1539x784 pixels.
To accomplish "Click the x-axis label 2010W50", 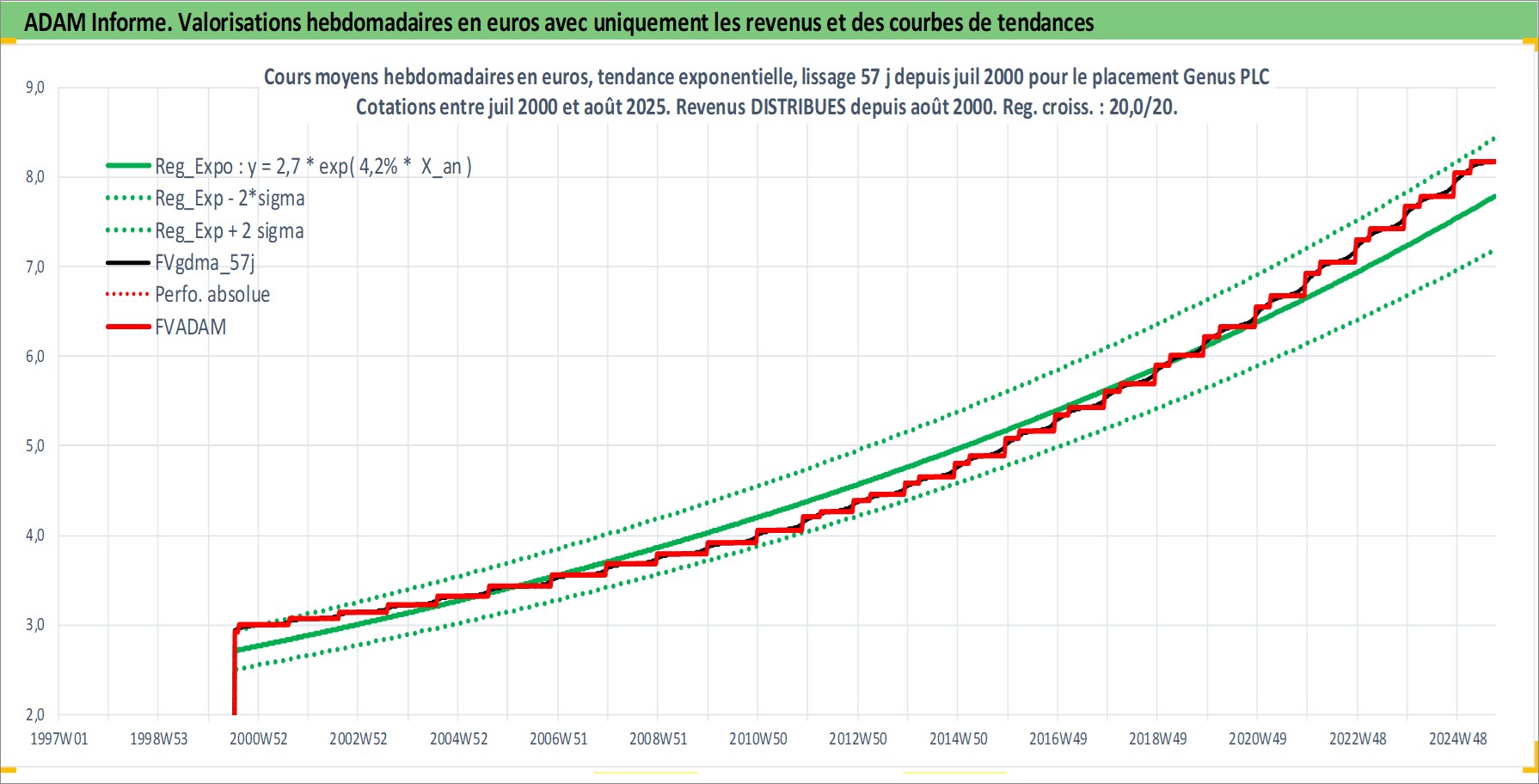I will 758,738.
